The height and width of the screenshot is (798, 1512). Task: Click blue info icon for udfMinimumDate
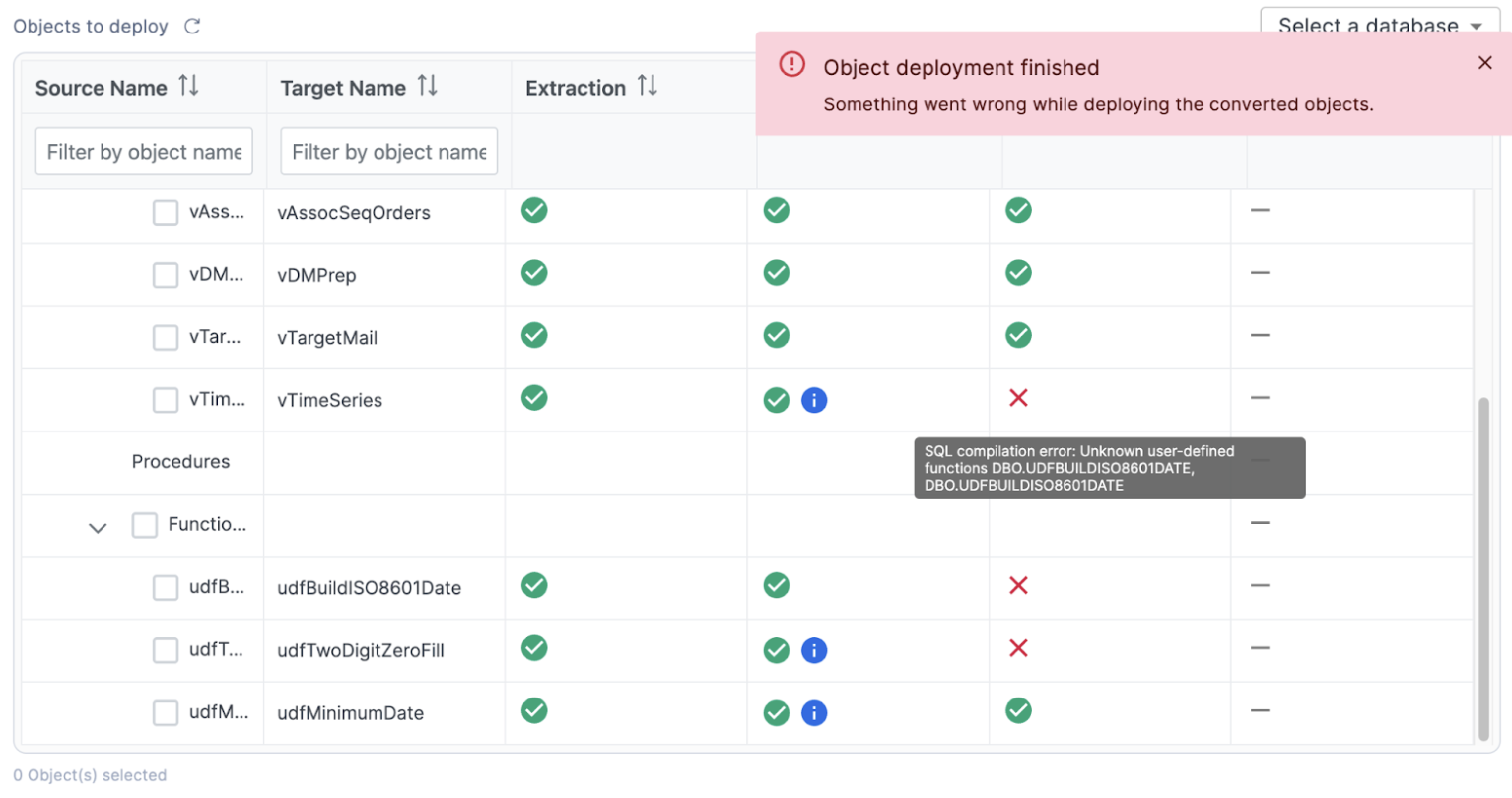tap(814, 713)
